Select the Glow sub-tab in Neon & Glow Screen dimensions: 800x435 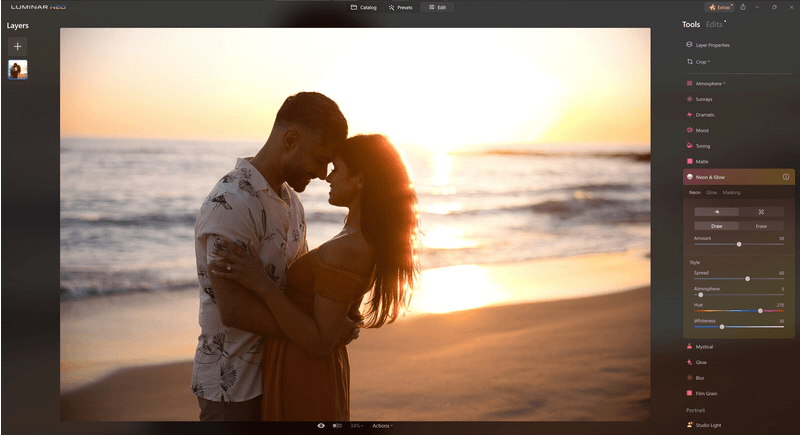click(x=712, y=192)
